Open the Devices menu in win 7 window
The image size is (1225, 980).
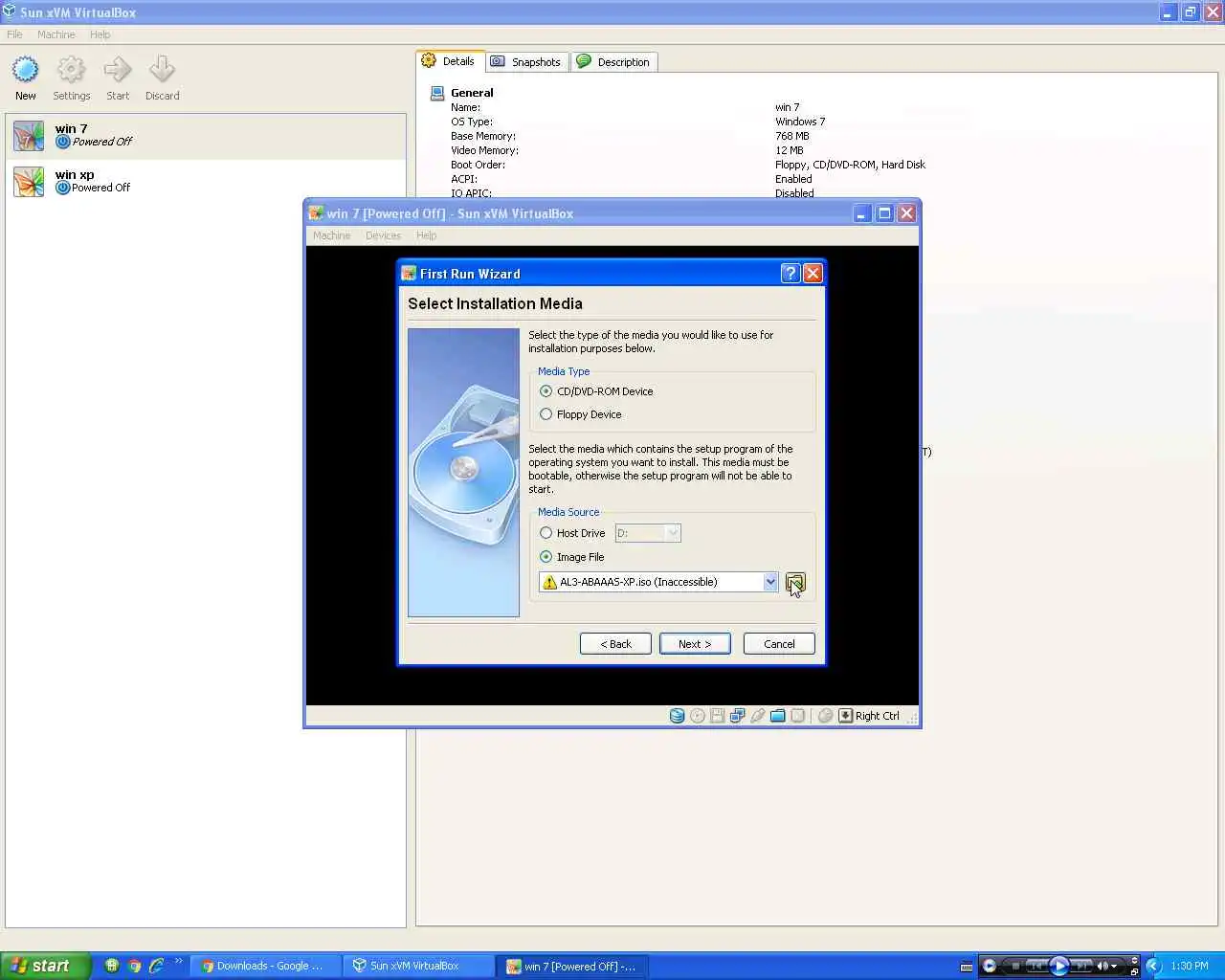[x=383, y=235]
